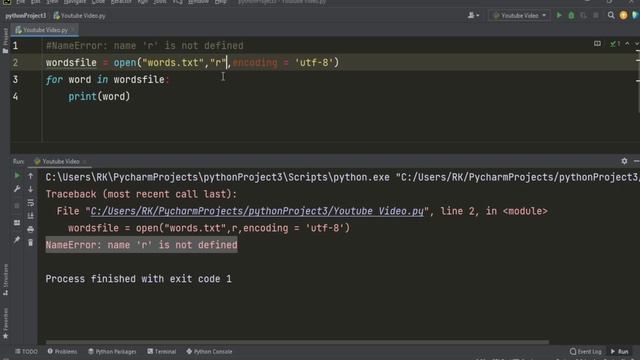Image resolution: width=640 pixels, height=360 pixels.
Task: Open the Structure tool window
Action: click(5, 280)
